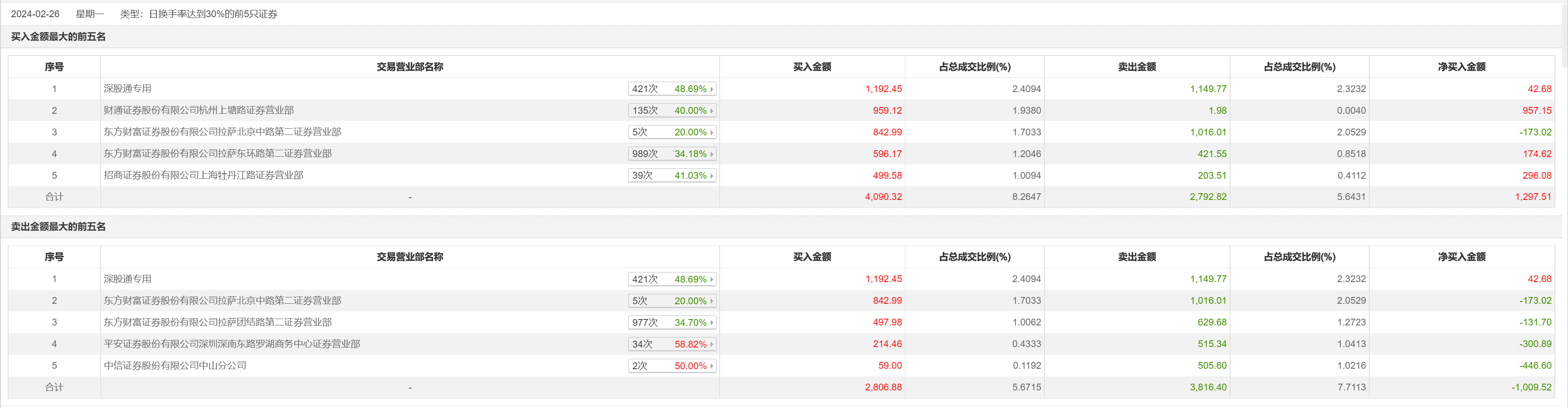1568x408 pixels.
Task: Click the 净买入金额 header in the sell table
Action: point(1461,257)
